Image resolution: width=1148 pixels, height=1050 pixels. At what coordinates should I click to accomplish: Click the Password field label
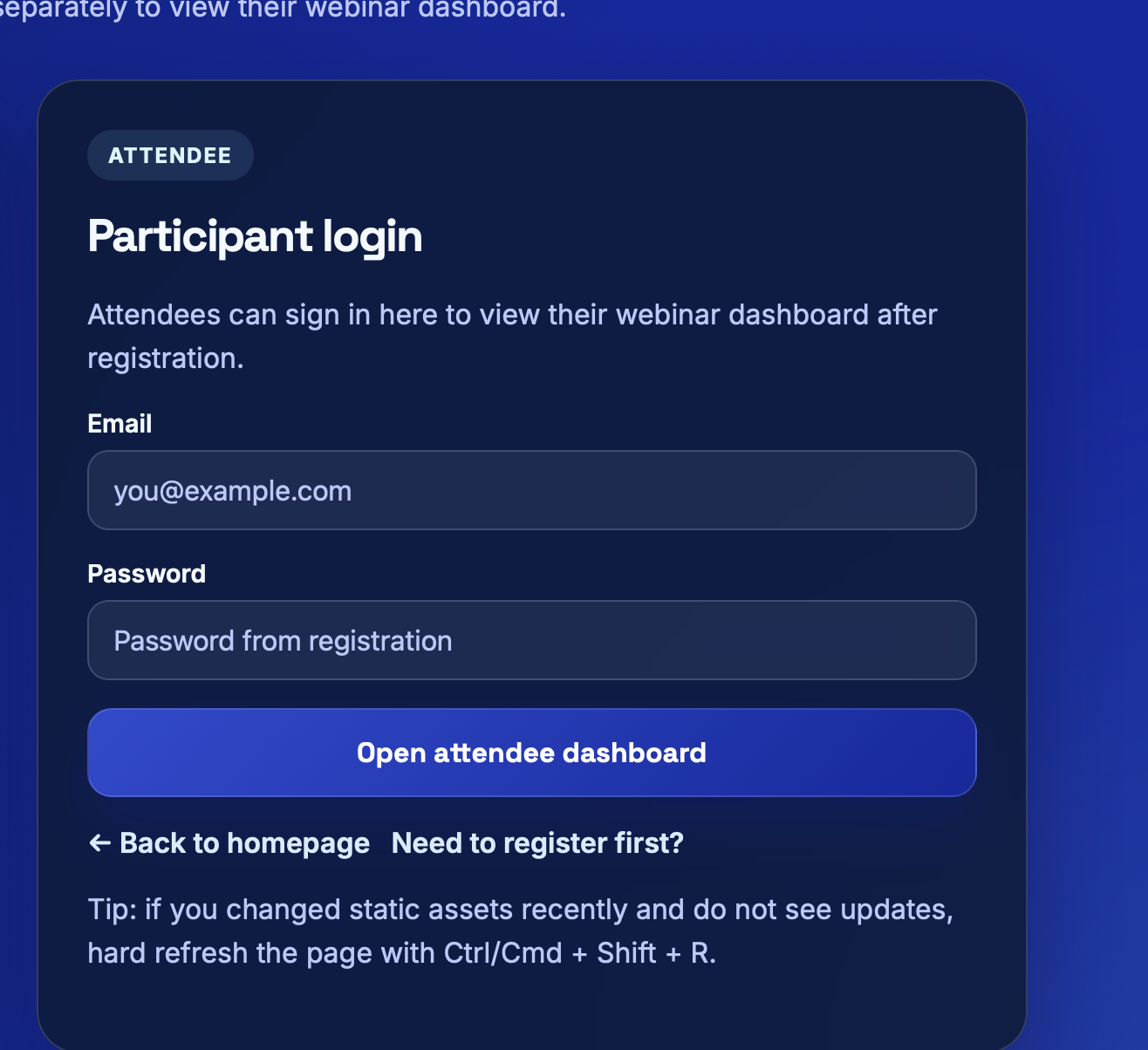tap(147, 574)
